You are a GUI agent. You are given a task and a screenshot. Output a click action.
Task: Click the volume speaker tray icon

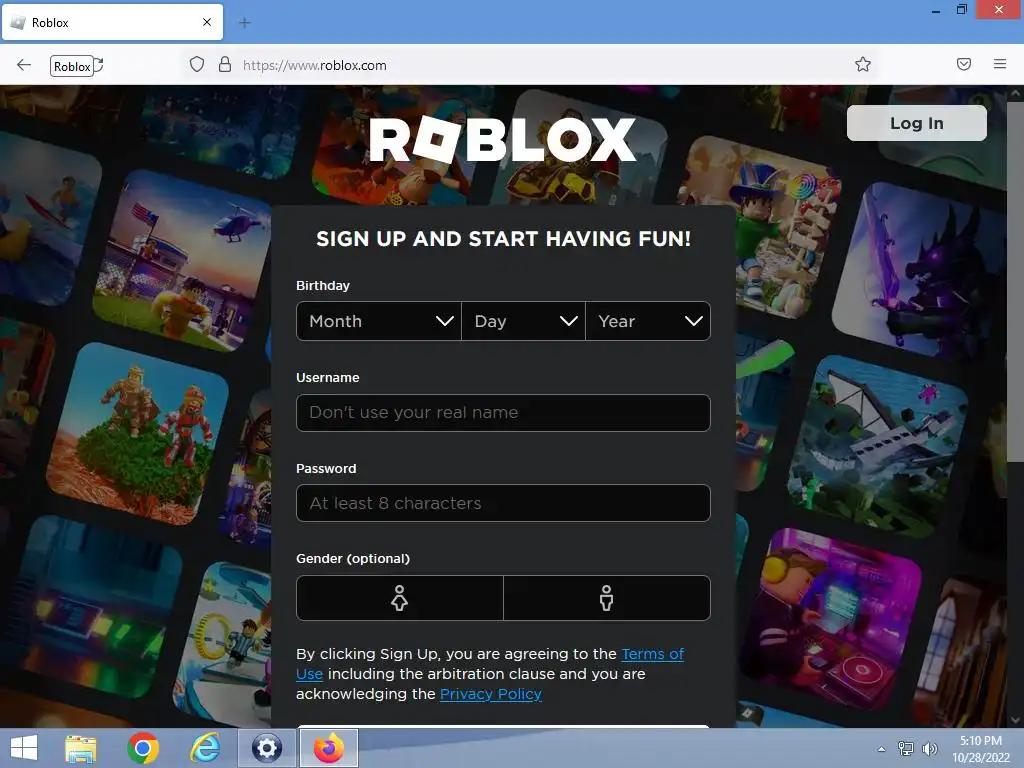coord(929,749)
